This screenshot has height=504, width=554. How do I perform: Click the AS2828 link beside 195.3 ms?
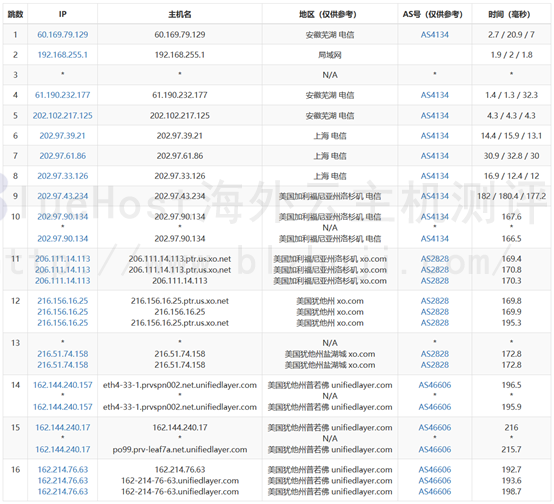click(x=435, y=323)
